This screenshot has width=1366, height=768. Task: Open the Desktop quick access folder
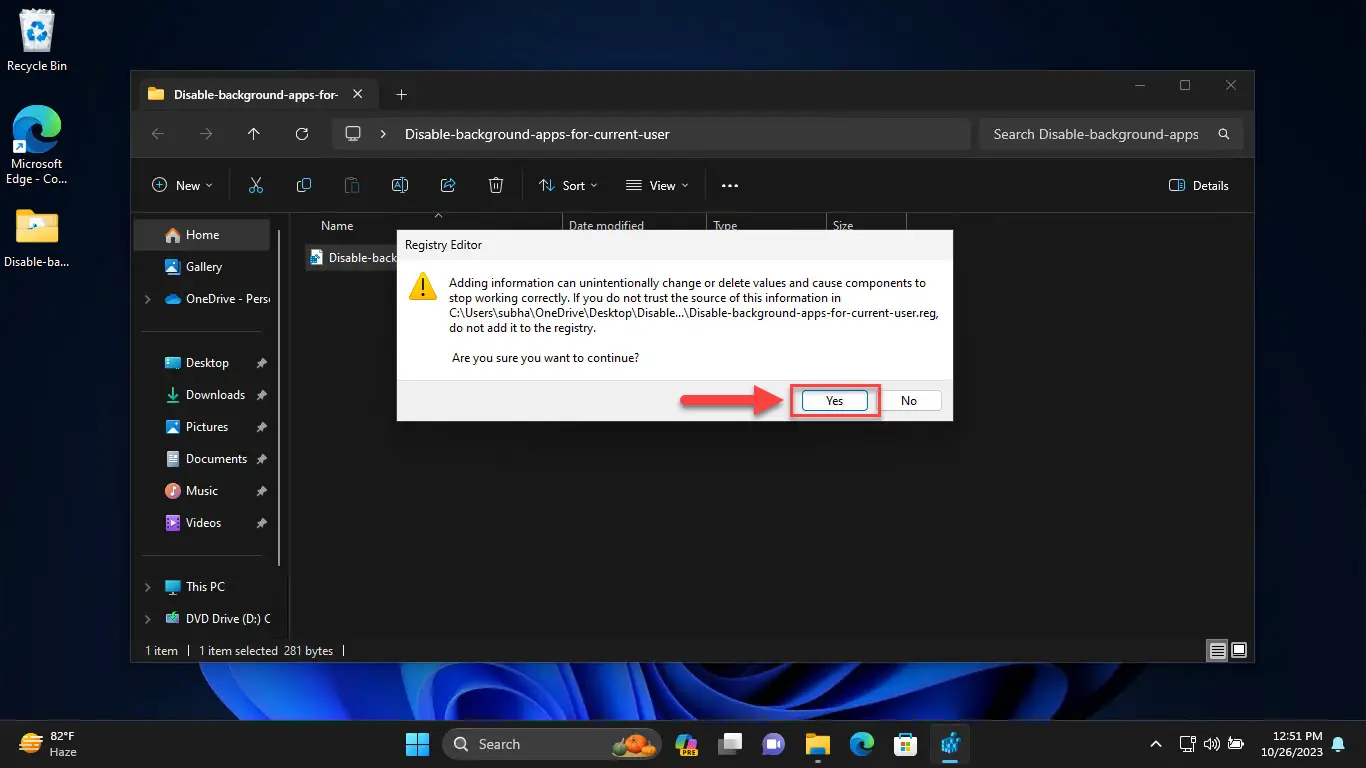pos(207,363)
